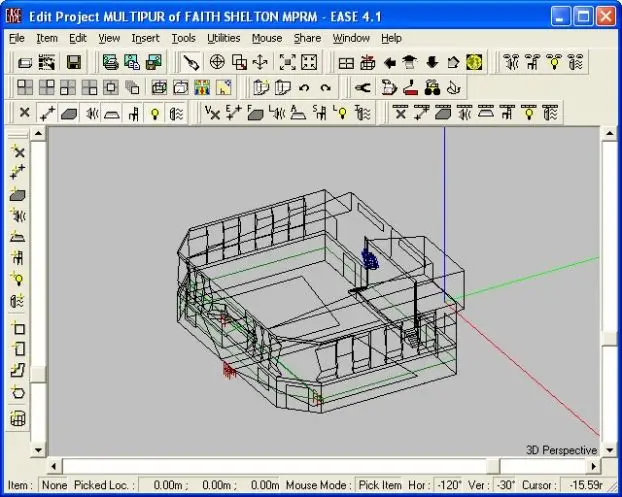Screen dimensions: 622x497
Task: Click the paper bird icon
Action: pyautogui.click(x=453, y=88)
